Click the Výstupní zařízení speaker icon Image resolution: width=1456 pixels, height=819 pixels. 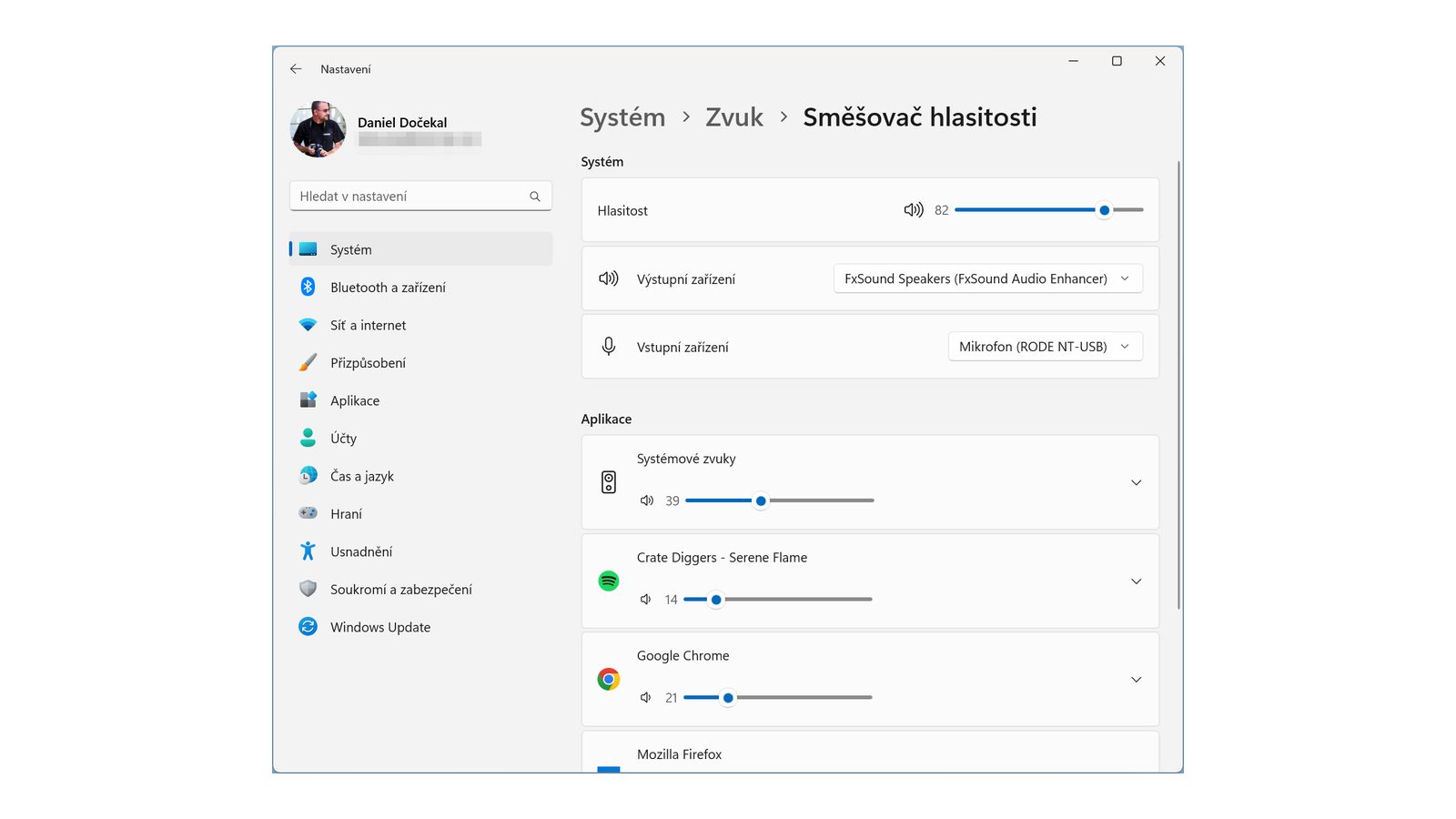click(609, 278)
